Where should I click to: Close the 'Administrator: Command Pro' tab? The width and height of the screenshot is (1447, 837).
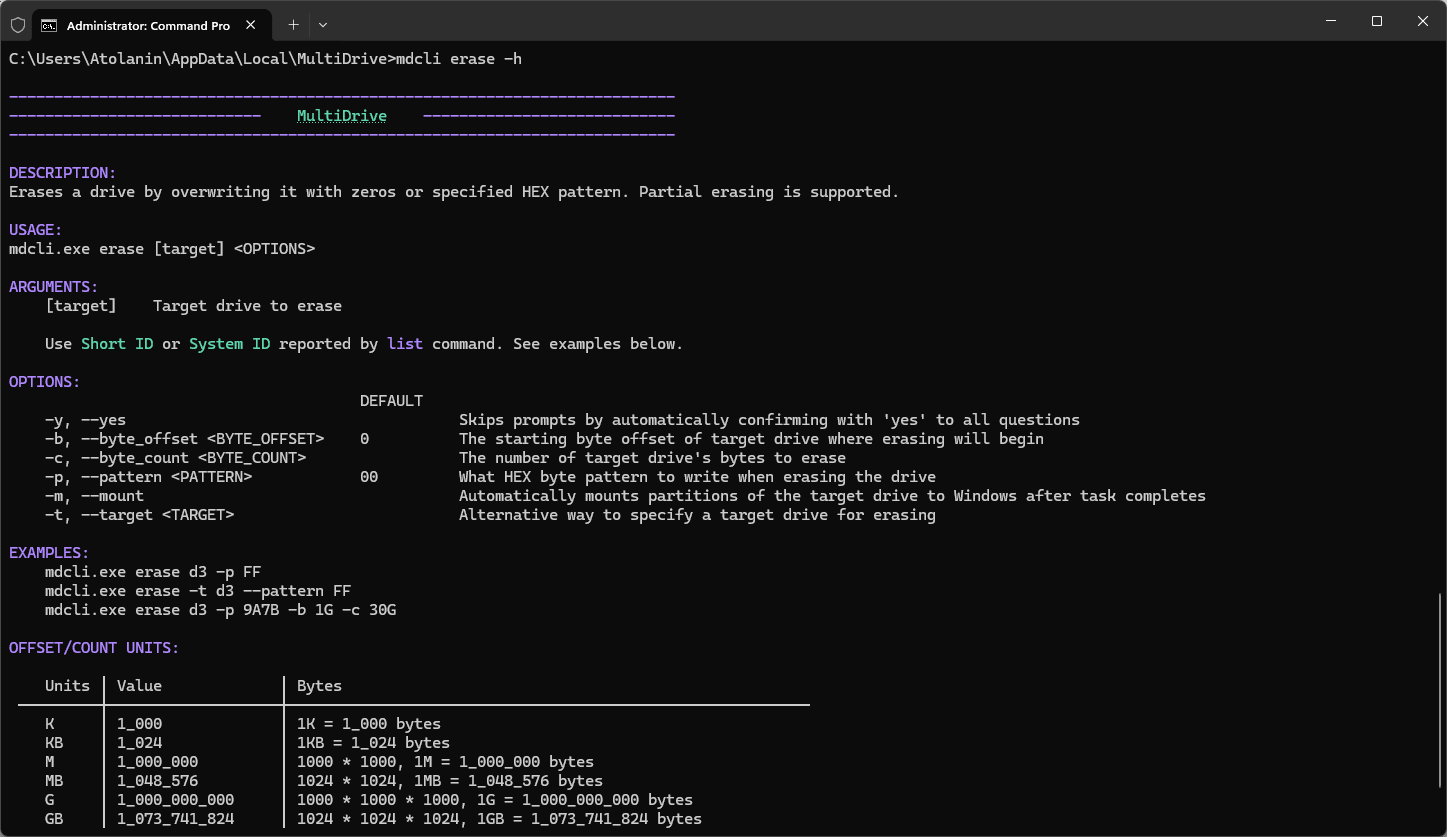(250, 24)
